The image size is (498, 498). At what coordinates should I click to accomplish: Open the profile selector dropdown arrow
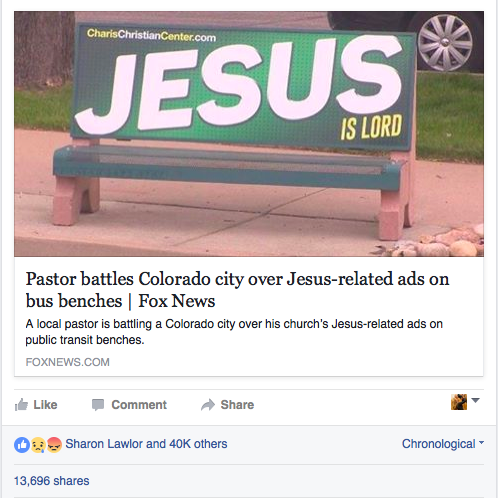(476, 400)
